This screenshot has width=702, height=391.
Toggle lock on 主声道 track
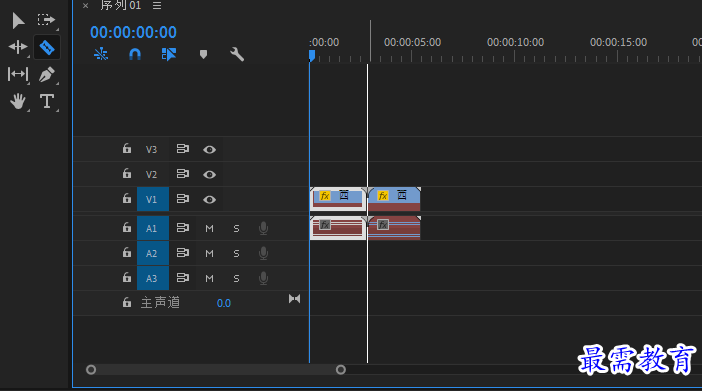tap(127, 303)
